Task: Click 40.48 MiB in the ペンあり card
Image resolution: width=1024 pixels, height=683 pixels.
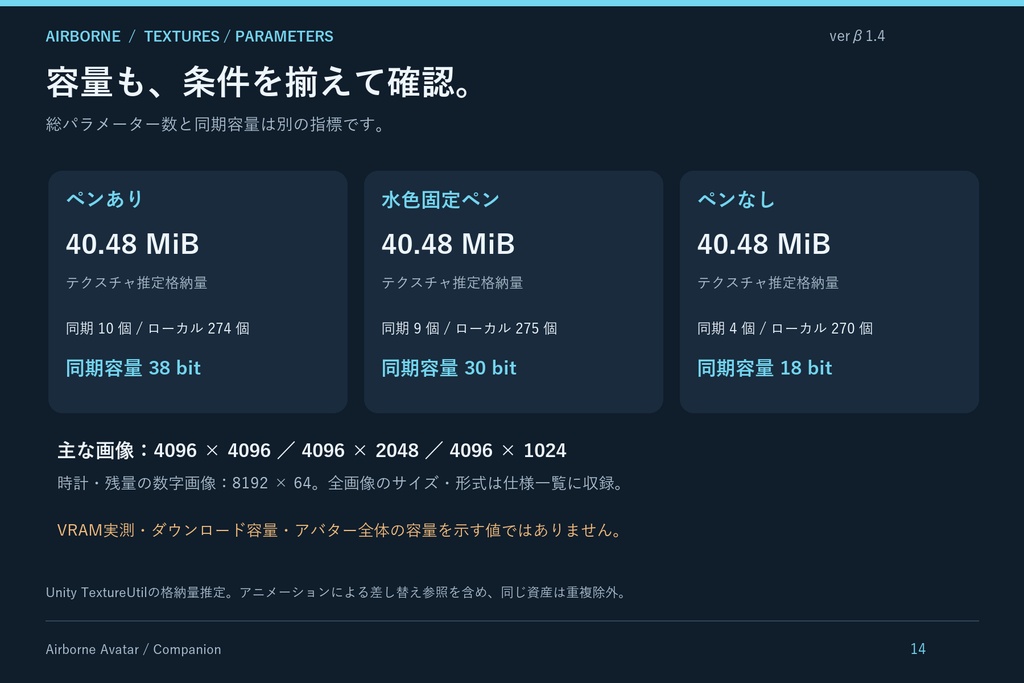Action: pyautogui.click(x=133, y=244)
